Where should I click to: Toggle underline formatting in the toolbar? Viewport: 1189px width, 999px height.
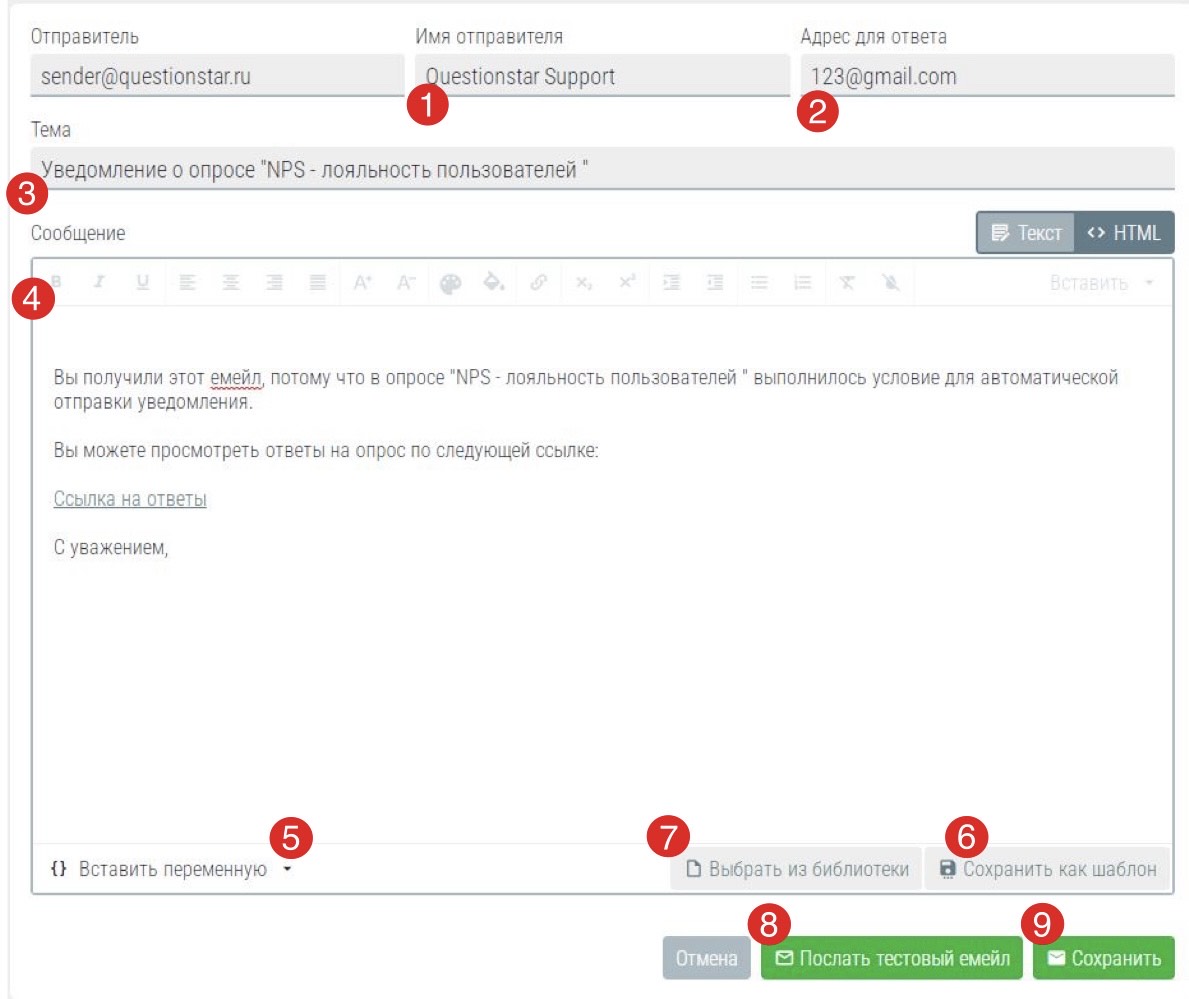click(143, 283)
